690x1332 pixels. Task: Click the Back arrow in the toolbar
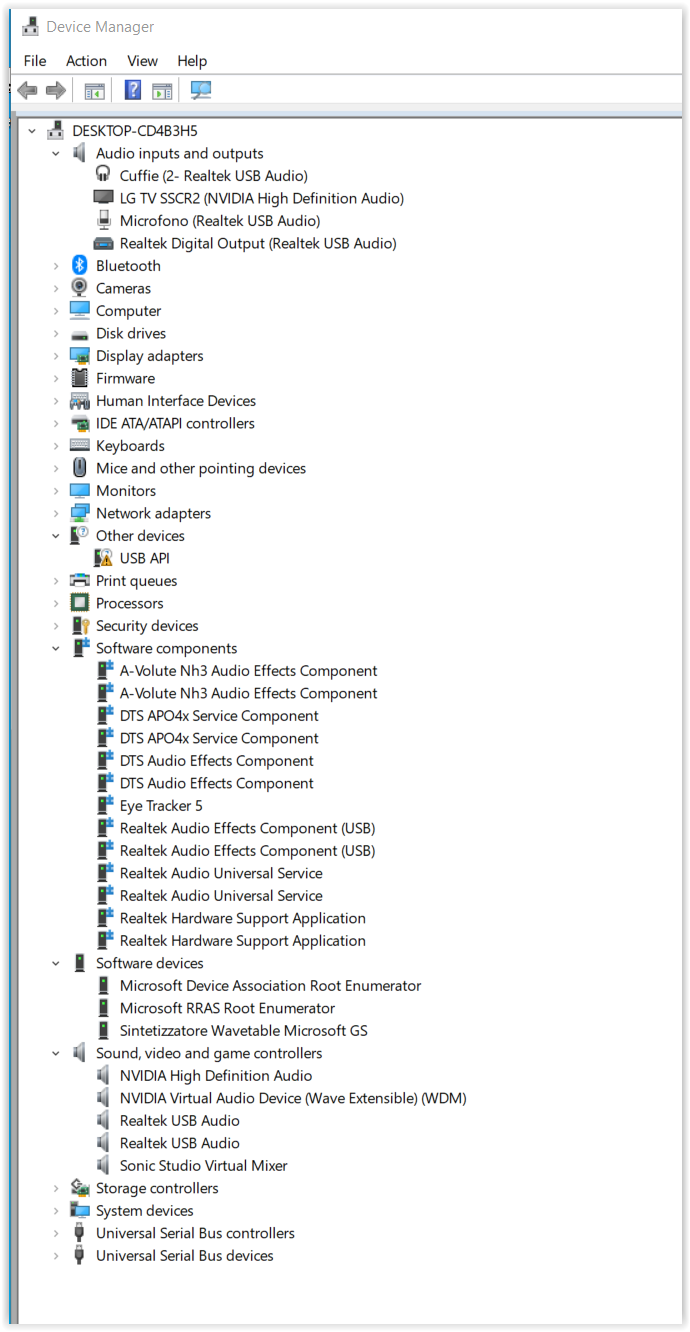pos(27,91)
